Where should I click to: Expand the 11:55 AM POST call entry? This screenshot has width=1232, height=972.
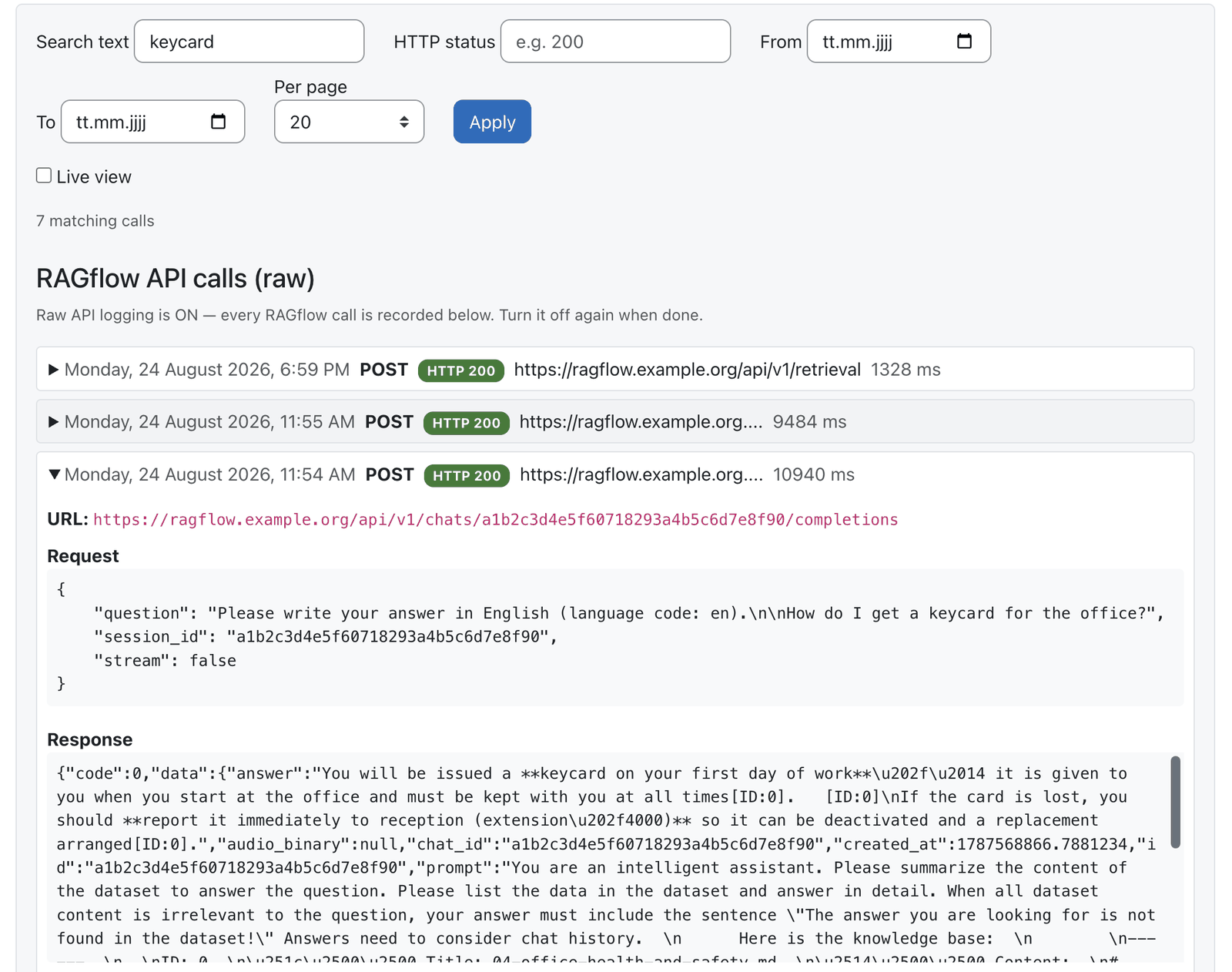[x=615, y=422]
